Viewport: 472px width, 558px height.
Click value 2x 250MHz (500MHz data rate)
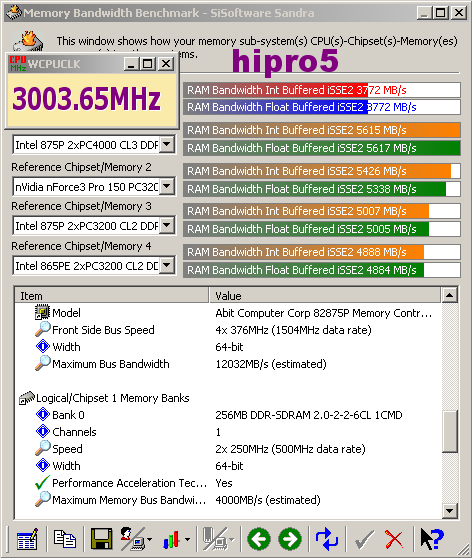point(290,449)
